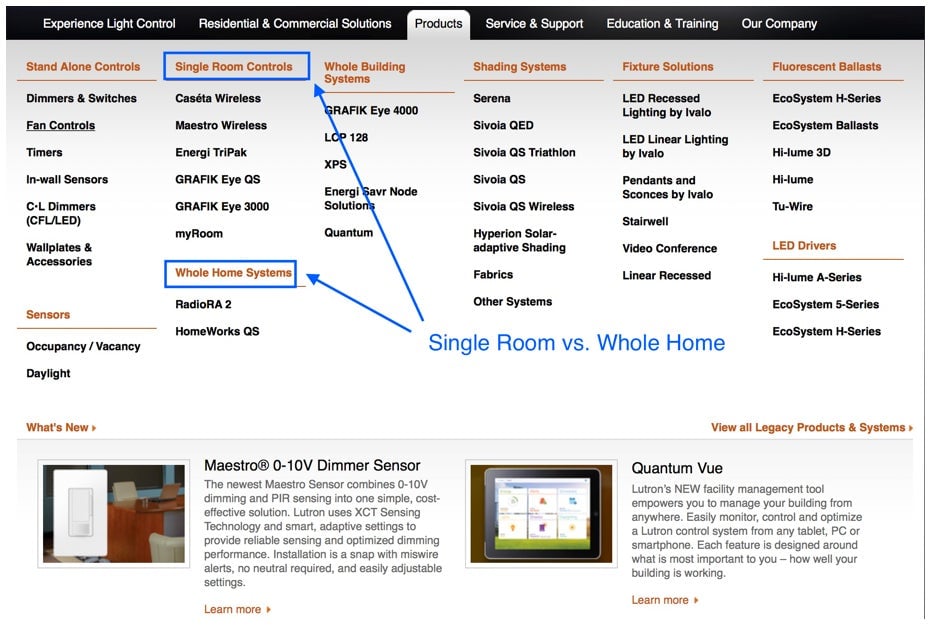Go to Wallplates & Accessories
The height and width of the screenshot is (636, 936).
(59, 254)
